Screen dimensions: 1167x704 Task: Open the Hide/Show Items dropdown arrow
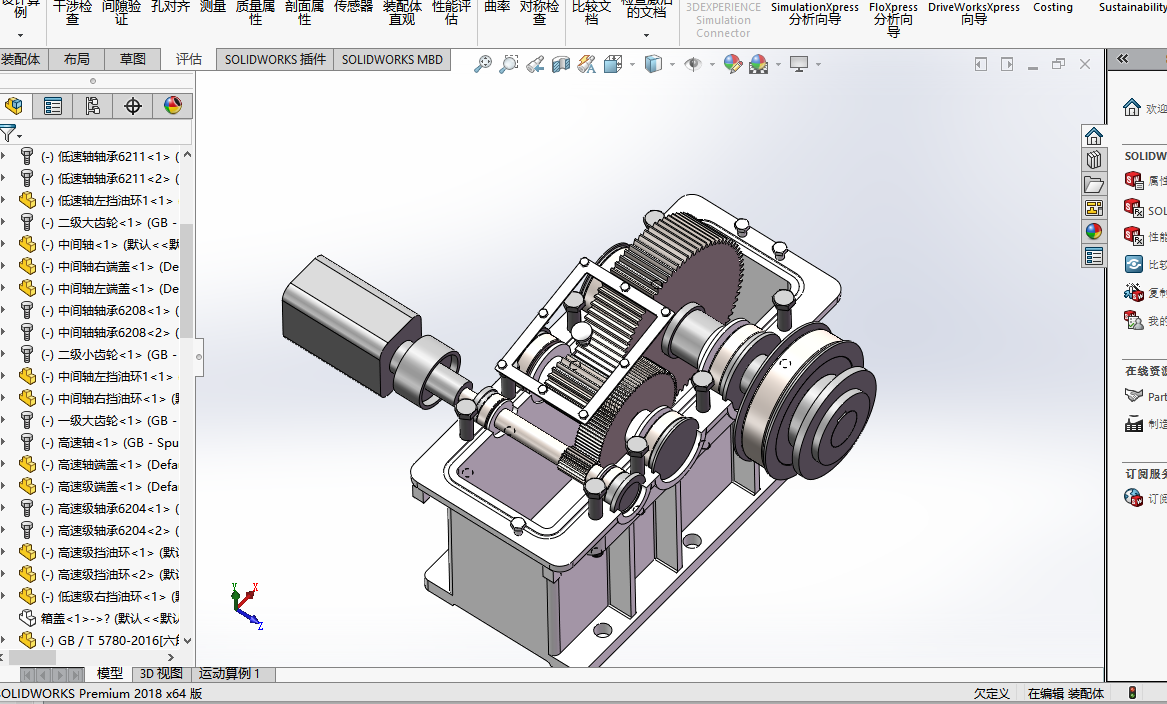[712, 65]
